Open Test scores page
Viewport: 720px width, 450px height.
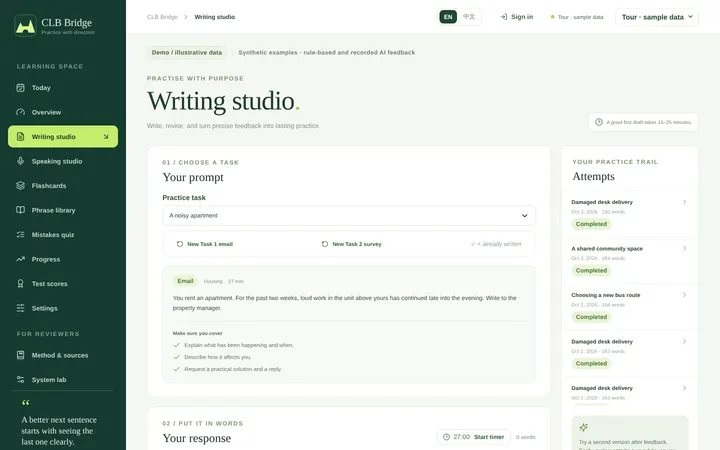63,284
